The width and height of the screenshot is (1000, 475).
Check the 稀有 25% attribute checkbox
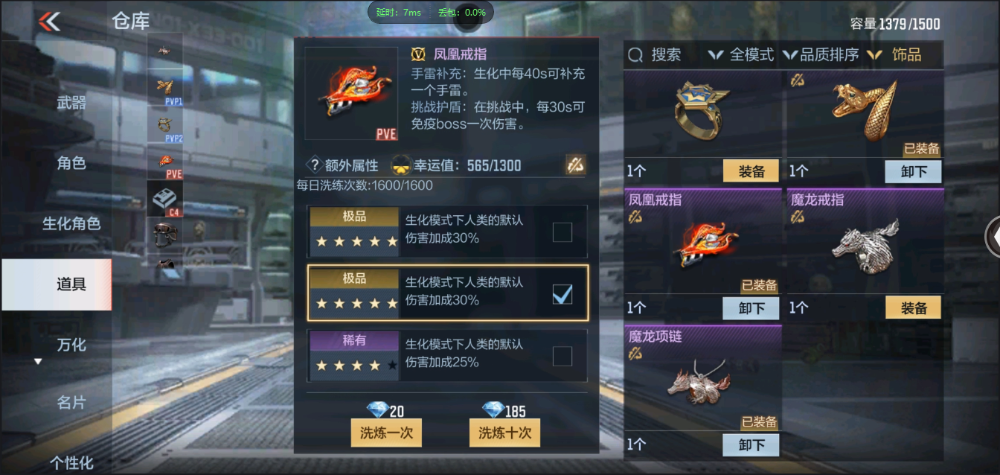(562, 356)
